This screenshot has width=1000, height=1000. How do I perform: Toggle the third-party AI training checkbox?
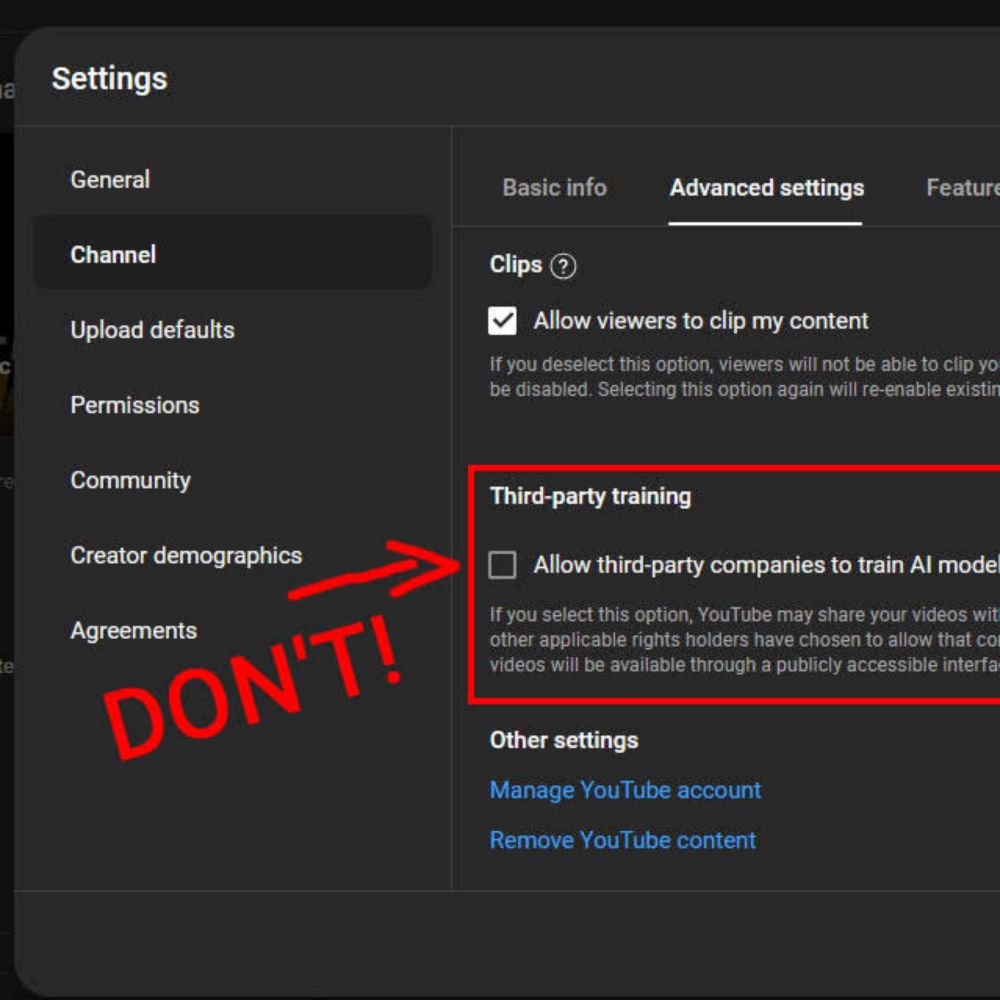click(503, 565)
